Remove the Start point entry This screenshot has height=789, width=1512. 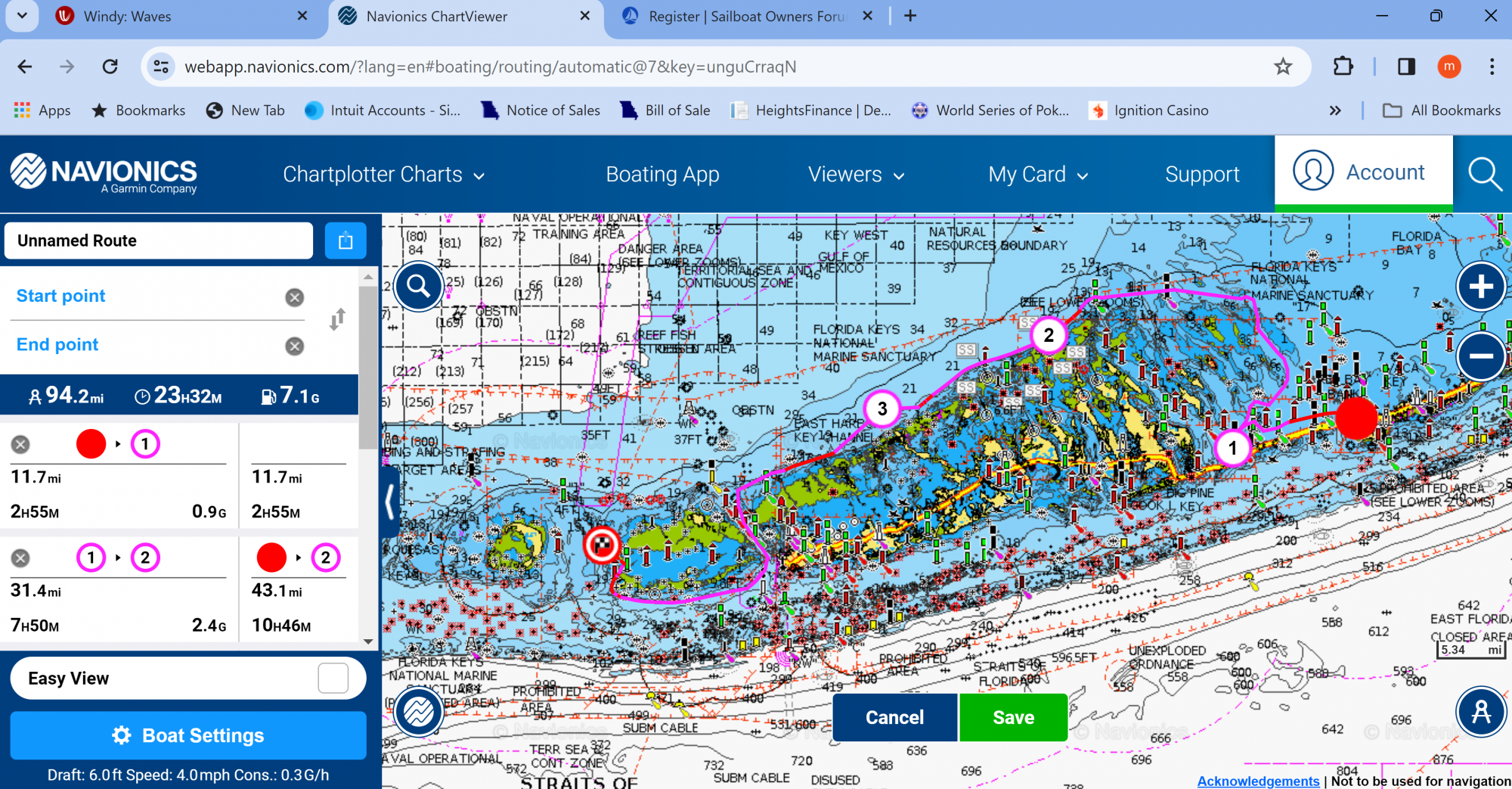(x=295, y=297)
